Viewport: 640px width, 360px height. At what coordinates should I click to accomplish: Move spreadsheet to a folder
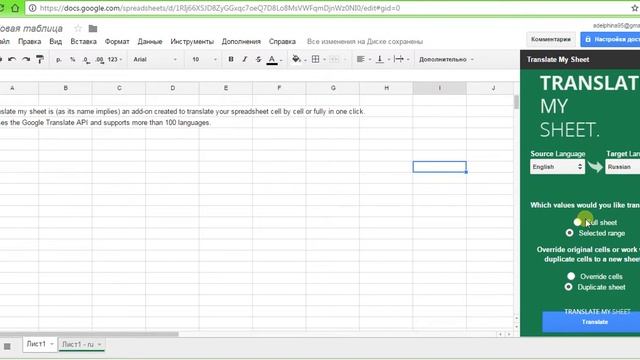click(93, 28)
